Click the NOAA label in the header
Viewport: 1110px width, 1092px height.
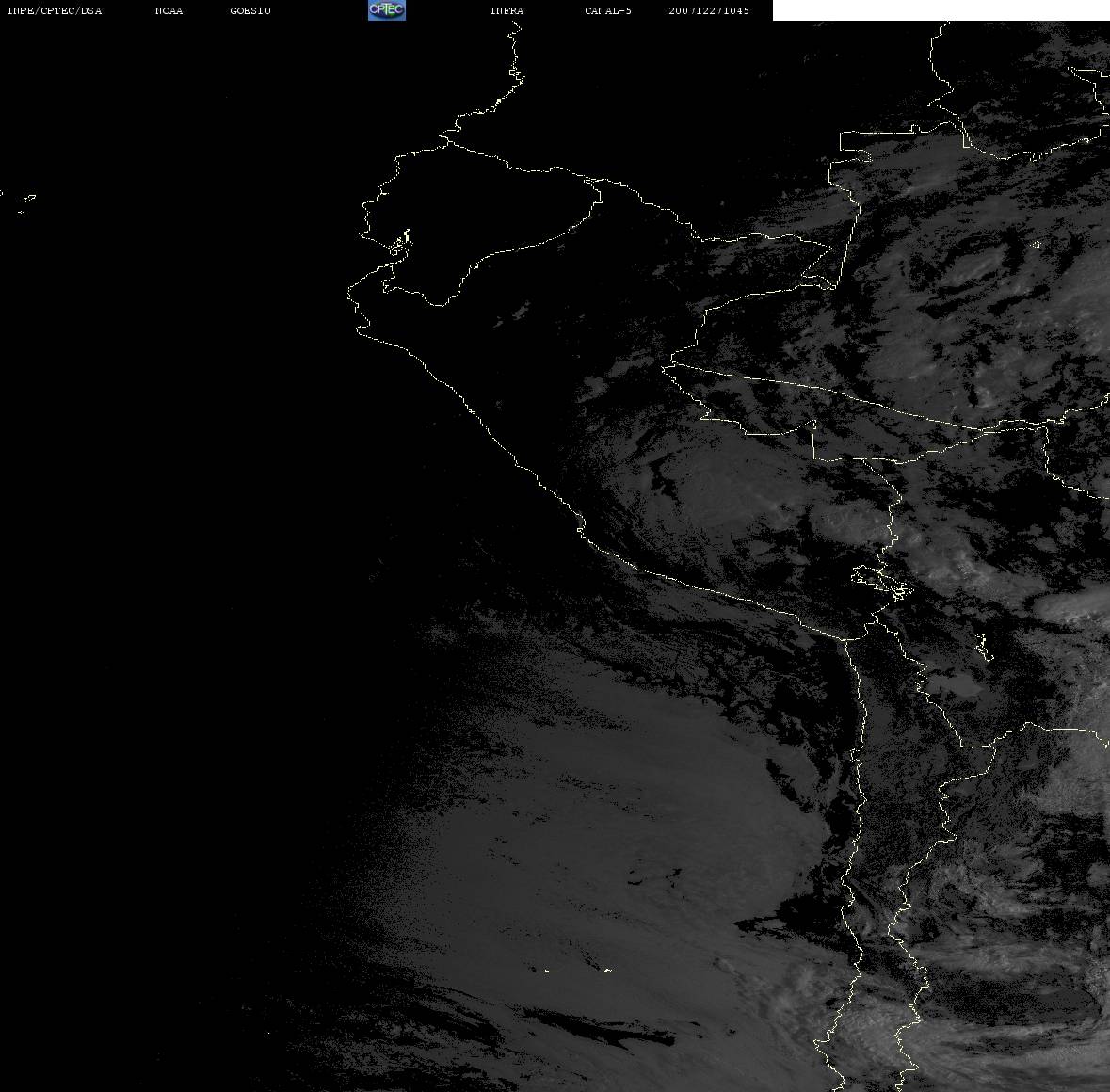(169, 11)
